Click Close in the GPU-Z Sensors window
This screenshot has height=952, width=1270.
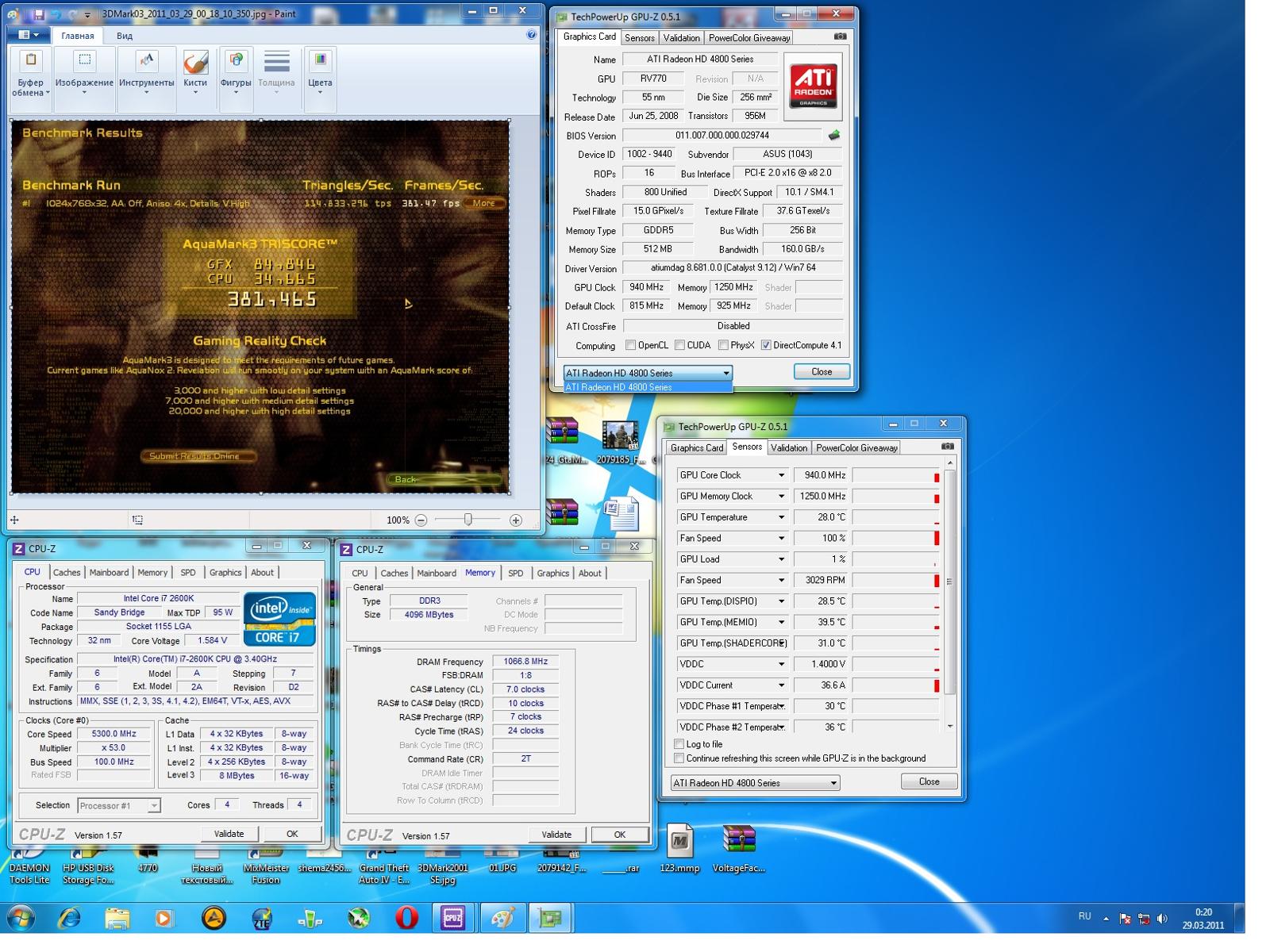[929, 782]
